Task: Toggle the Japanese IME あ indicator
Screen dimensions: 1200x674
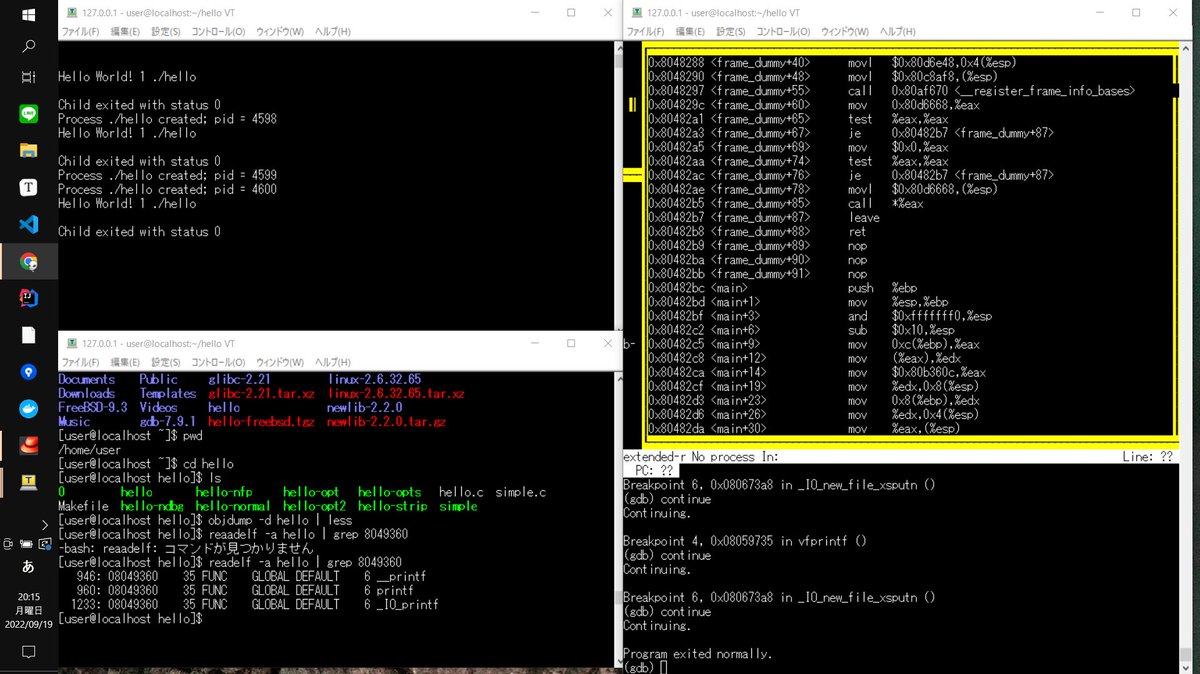Action: (28, 565)
